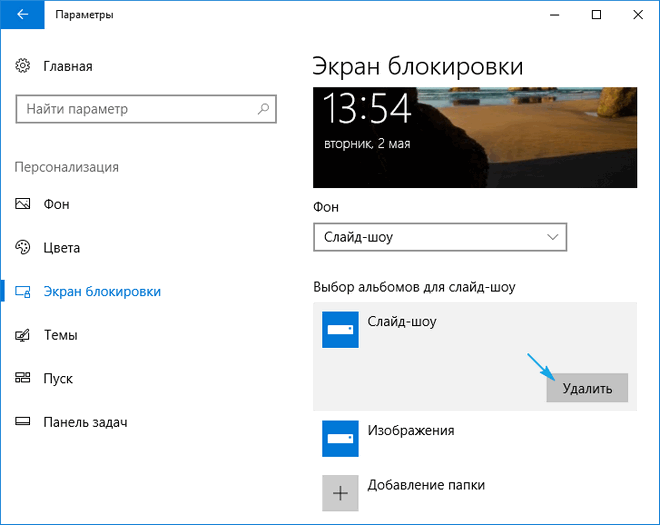Click the Темы icon in the sidebar
Screen dimensions: 660x525
pos(24,335)
